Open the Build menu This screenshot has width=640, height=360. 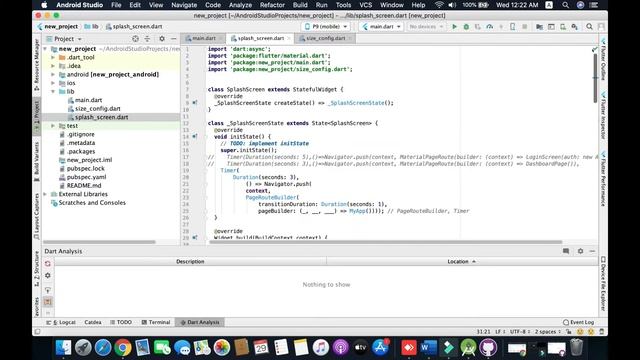pyautogui.click(x=300, y=5)
